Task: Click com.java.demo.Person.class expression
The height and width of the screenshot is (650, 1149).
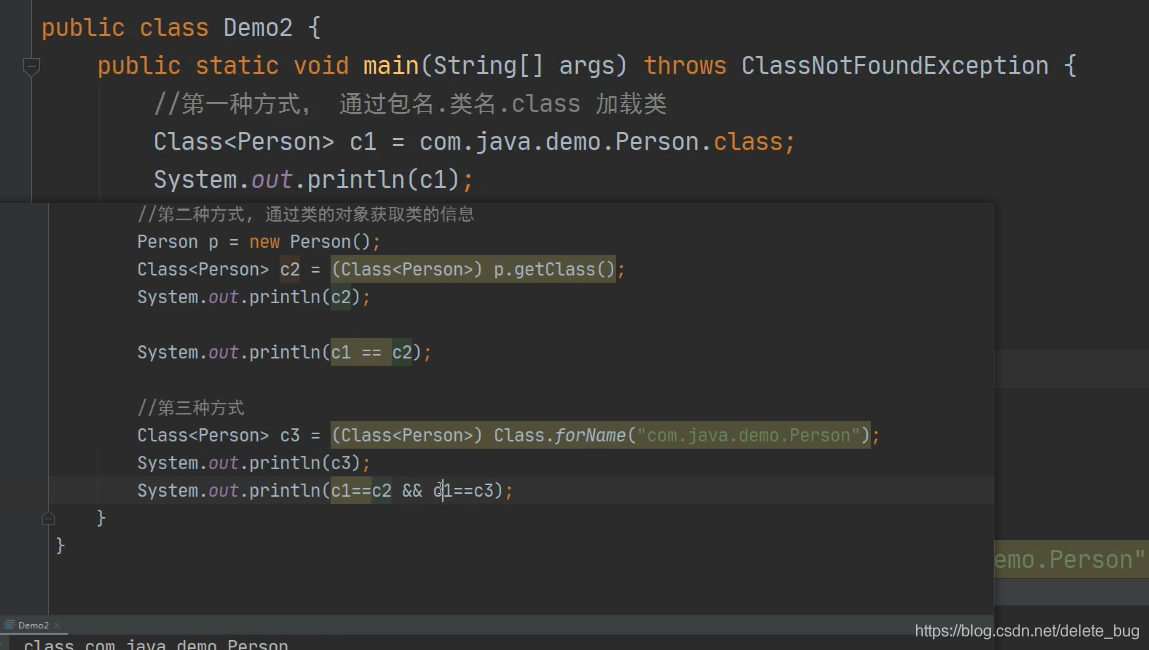Action: point(601,141)
